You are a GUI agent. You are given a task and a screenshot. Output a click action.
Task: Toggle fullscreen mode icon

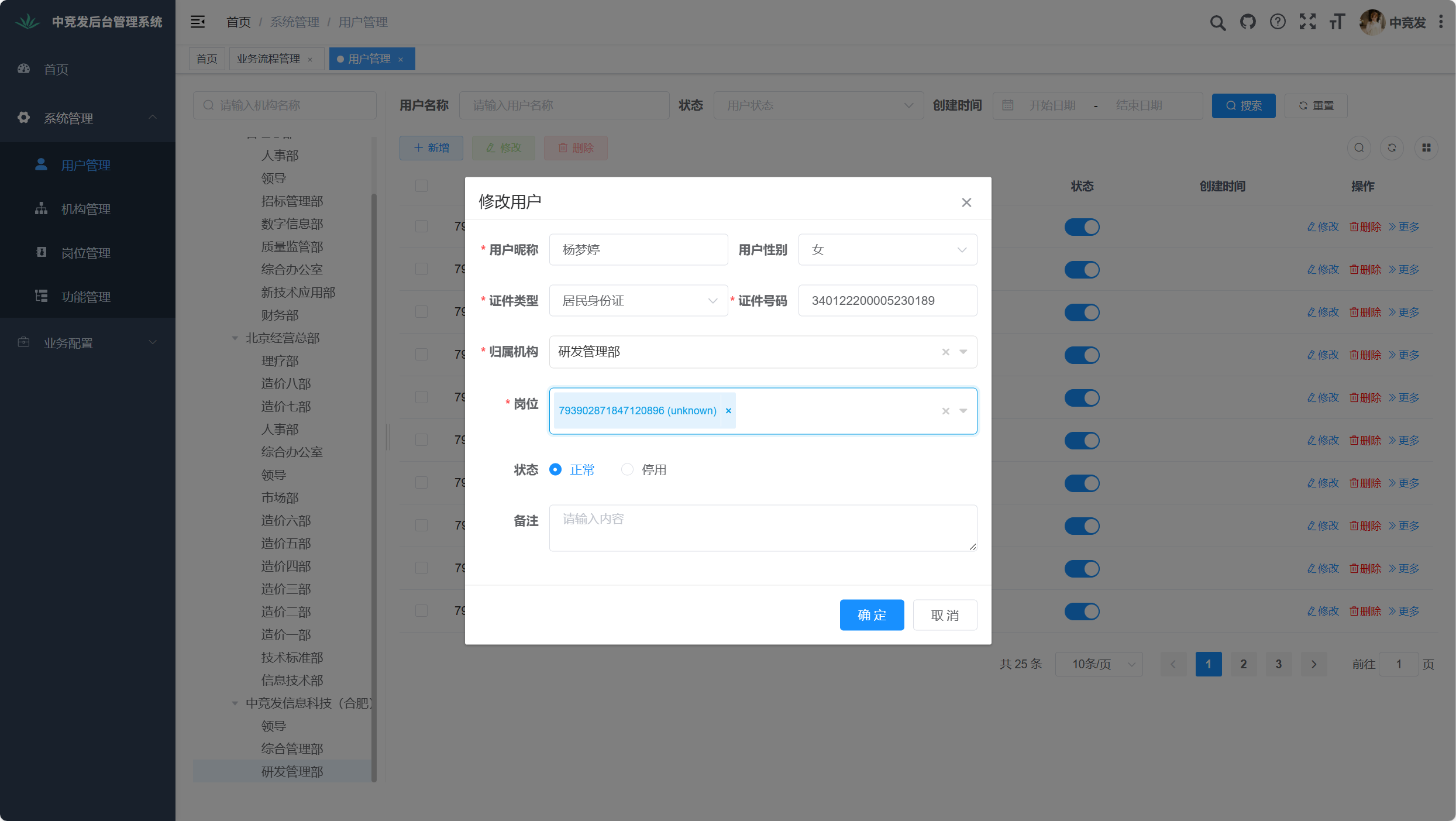1307,22
